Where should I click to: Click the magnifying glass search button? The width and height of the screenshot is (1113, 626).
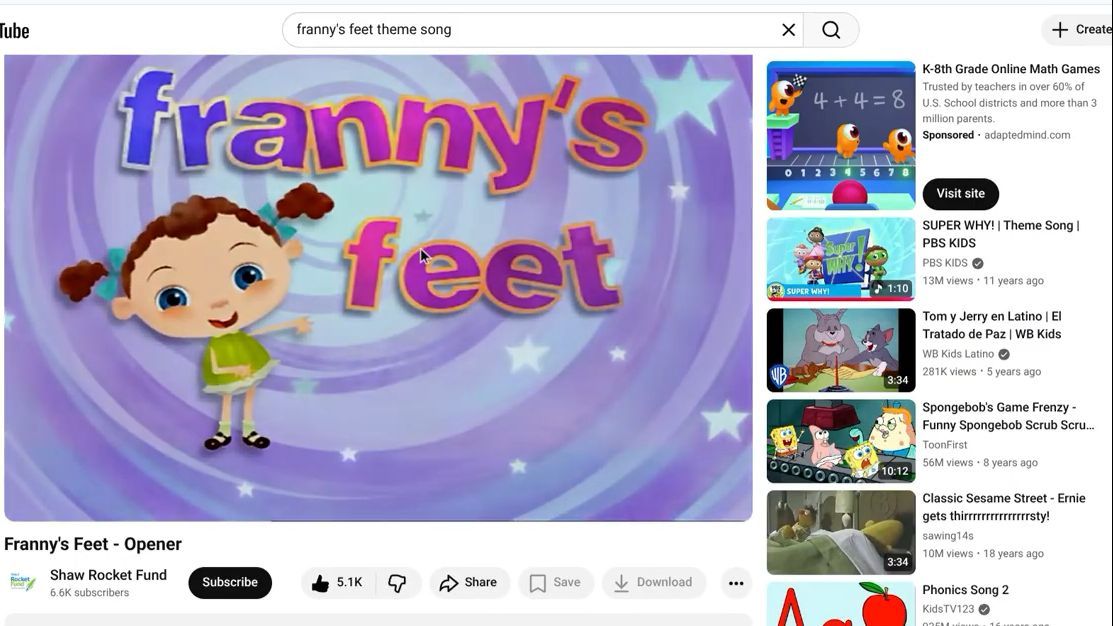pos(831,30)
